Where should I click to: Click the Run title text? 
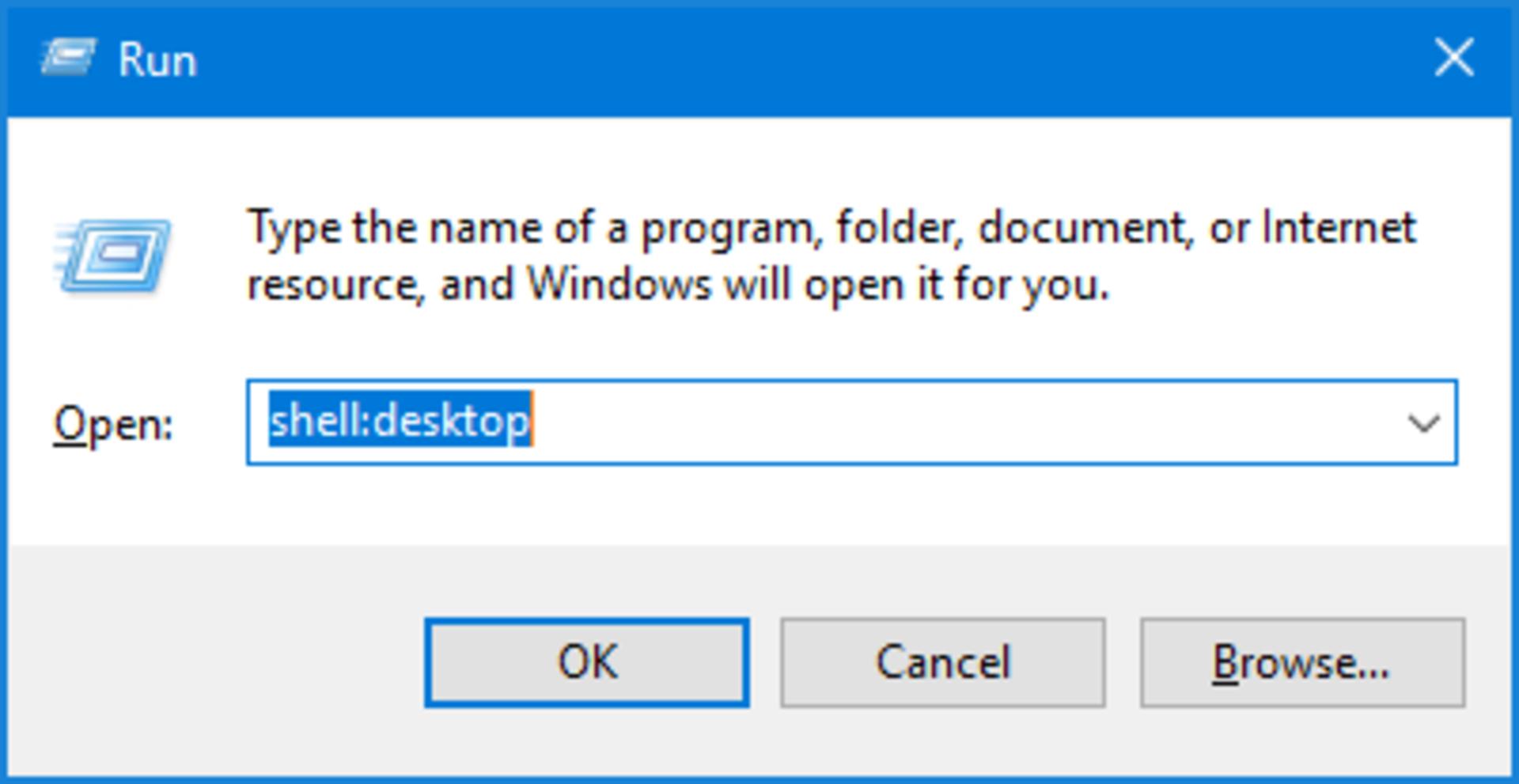pyautogui.click(x=157, y=60)
